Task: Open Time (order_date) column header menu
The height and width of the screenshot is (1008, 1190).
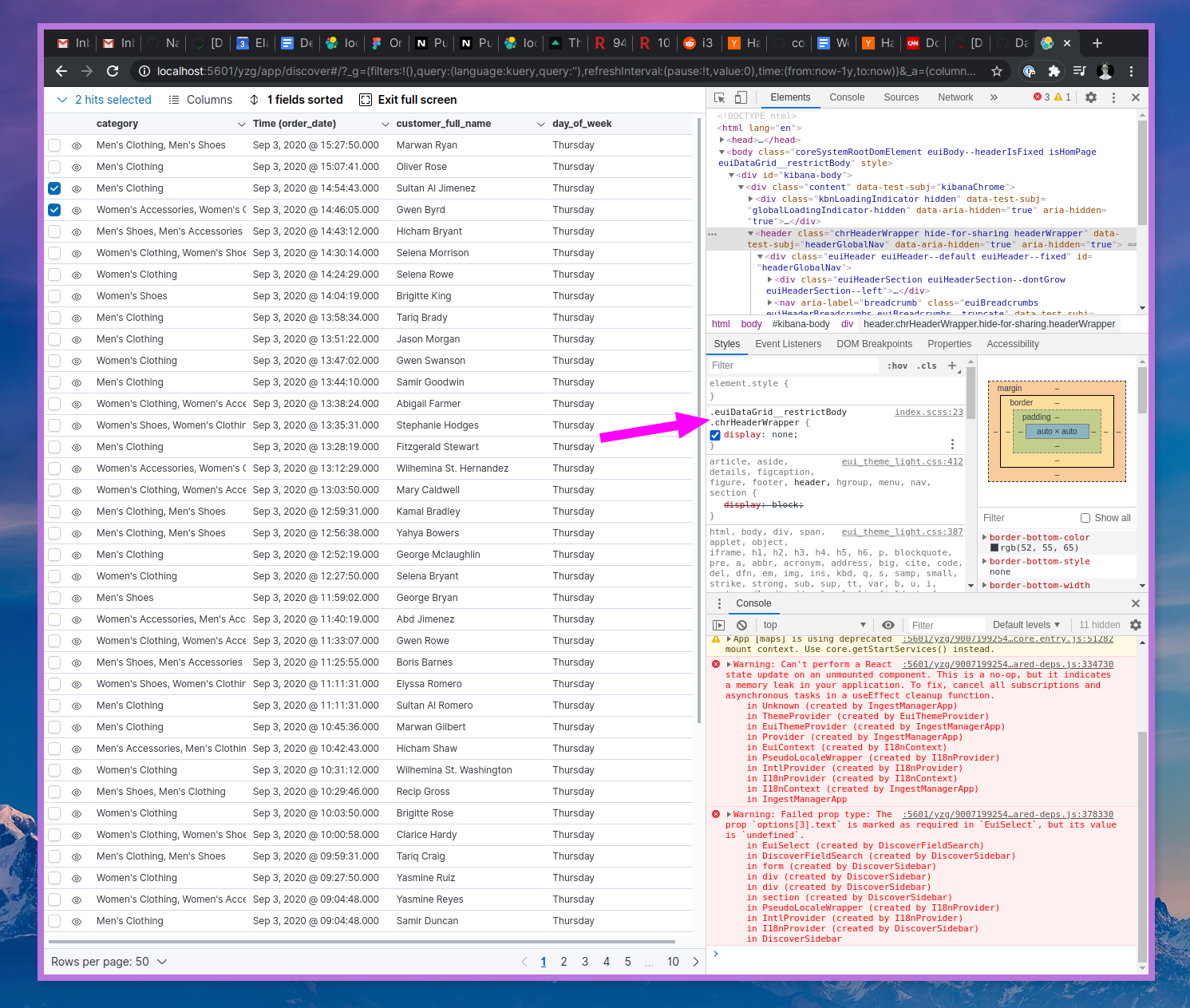Action: (385, 125)
